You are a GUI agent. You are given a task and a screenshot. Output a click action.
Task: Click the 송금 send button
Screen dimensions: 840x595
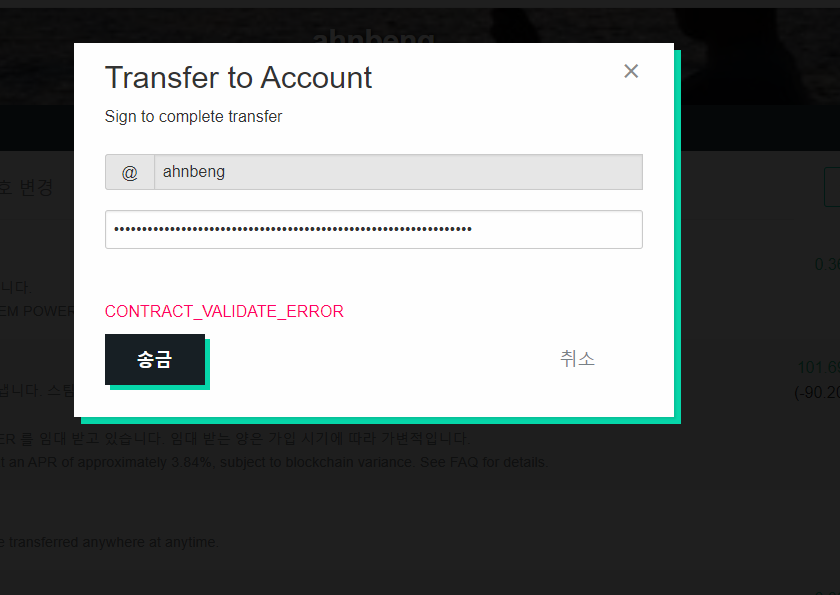coord(155,359)
